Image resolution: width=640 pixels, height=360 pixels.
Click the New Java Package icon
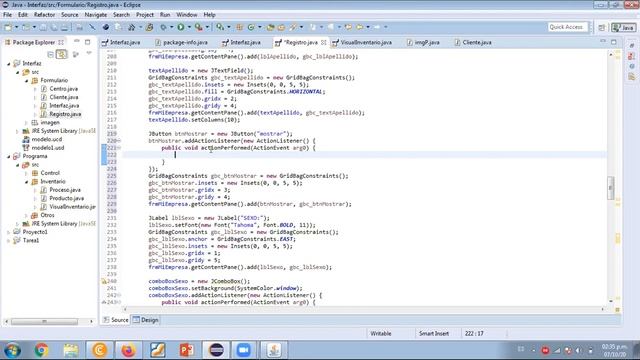240,27
